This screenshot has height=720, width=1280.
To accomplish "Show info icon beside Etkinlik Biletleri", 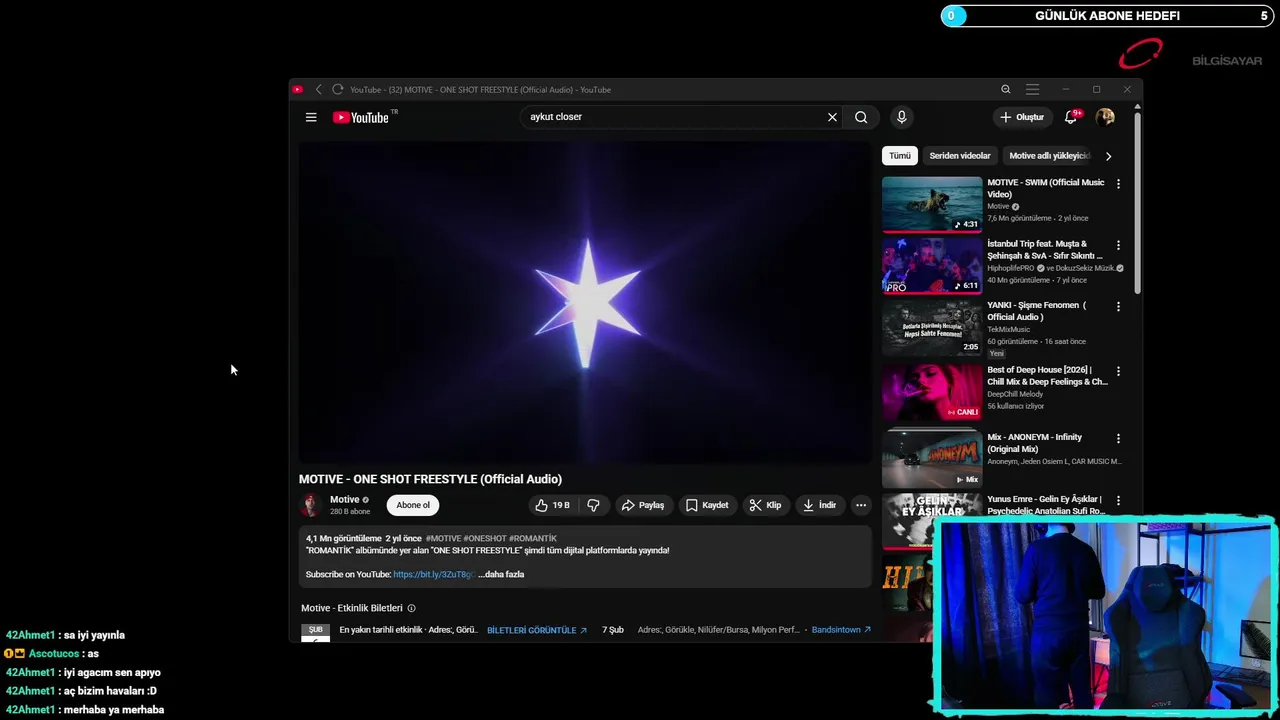I will (411, 608).
